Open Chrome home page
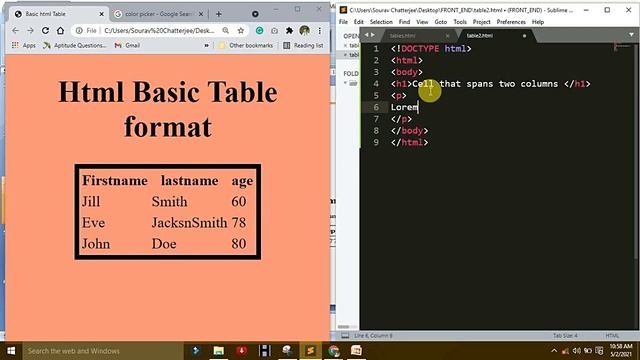The height and width of the screenshot is (360, 640). (x=60, y=31)
